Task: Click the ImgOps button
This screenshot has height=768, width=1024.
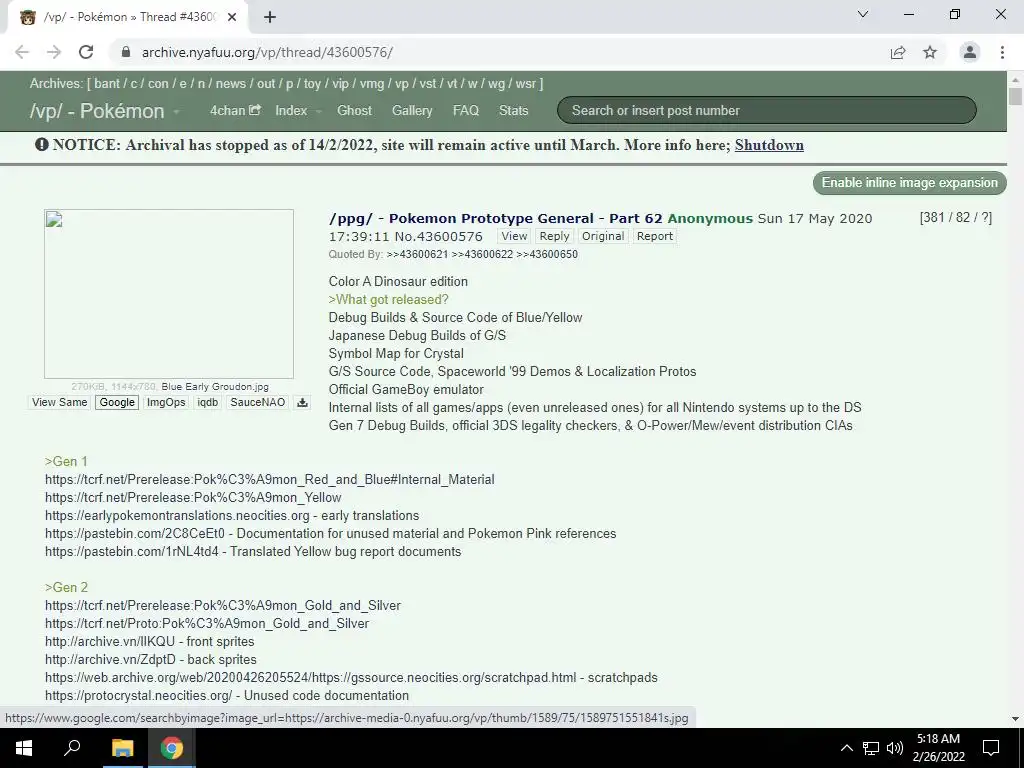Action: tap(166, 402)
